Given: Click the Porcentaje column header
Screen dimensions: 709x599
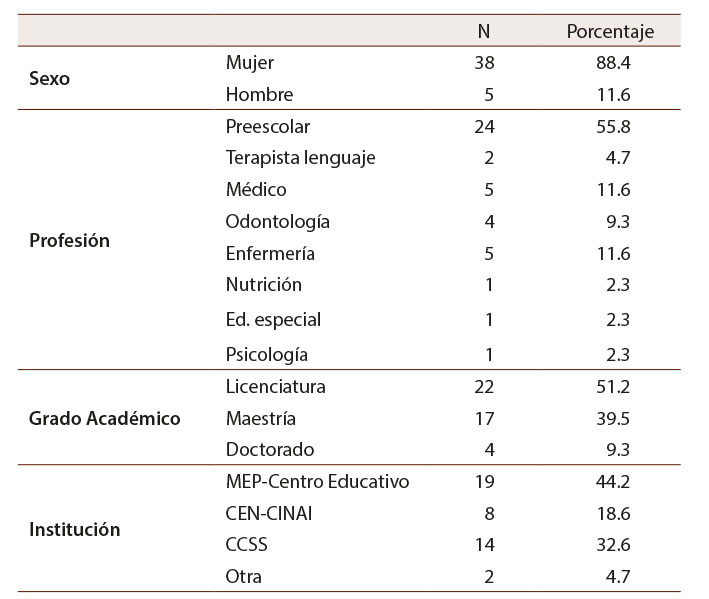Looking at the screenshot, I should click(610, 31).
